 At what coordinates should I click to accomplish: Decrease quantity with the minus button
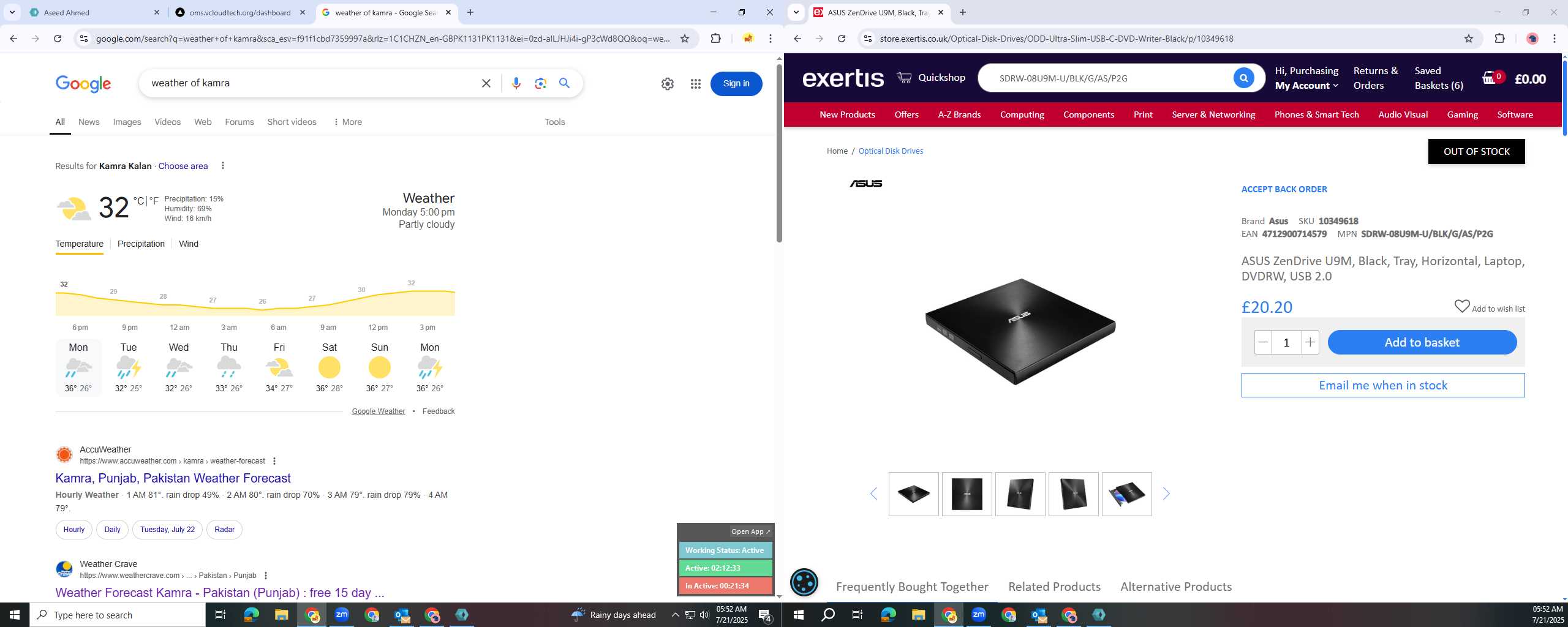pyautogui.click(x=1263, y=342)
